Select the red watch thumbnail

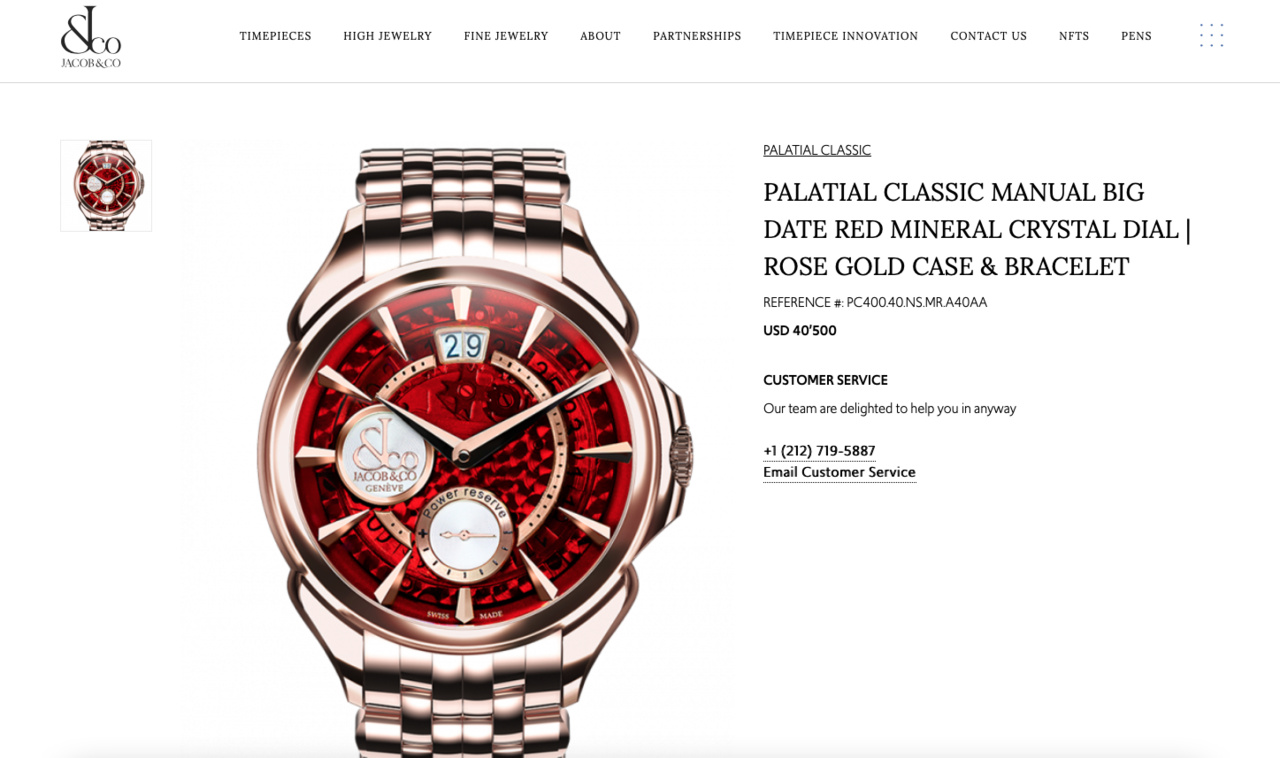[106, 186]
